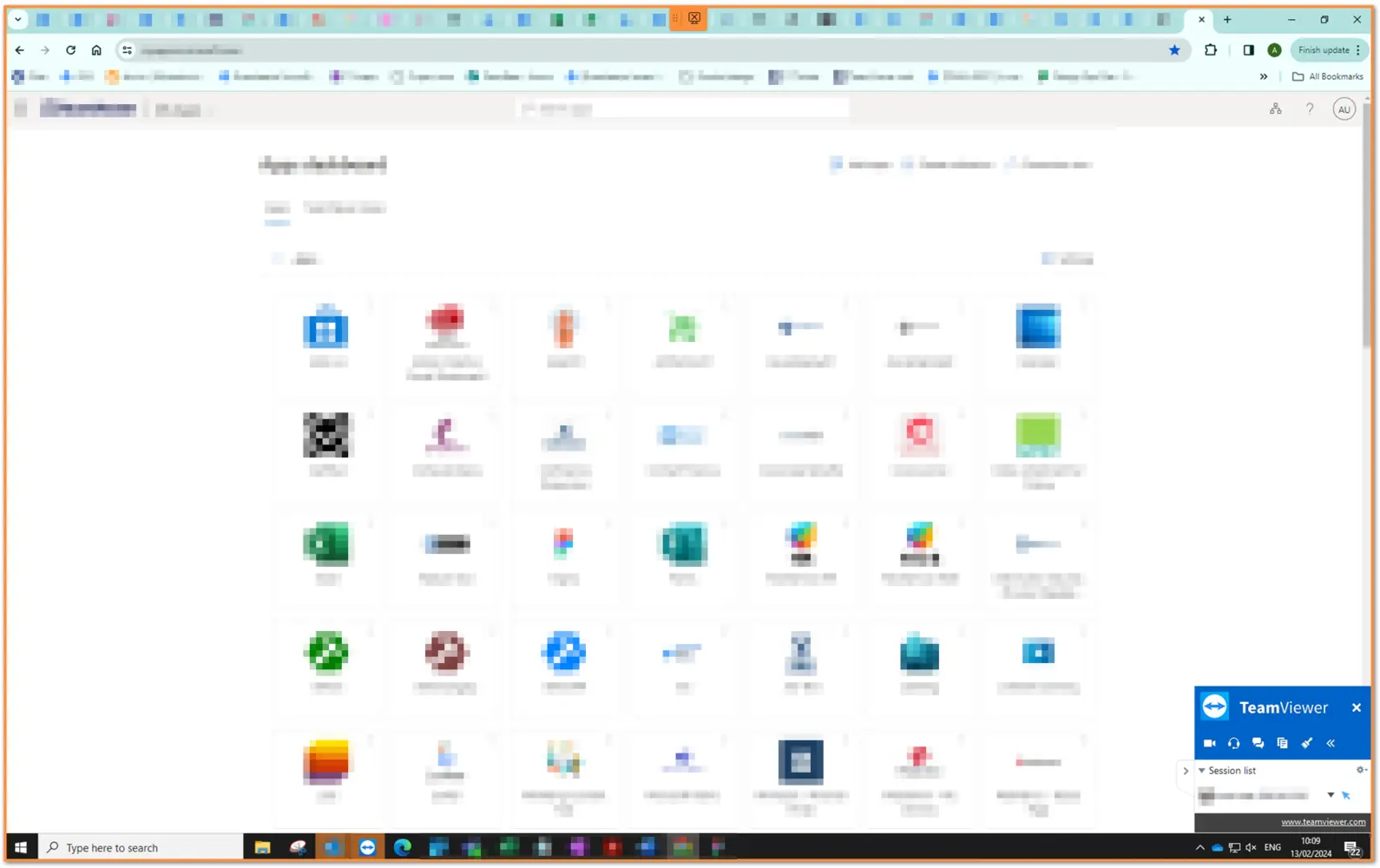This screenshot has height=868, width=1380.
Task: Collapse the TeamViewer panel sections
Action: pos(1331,743)
